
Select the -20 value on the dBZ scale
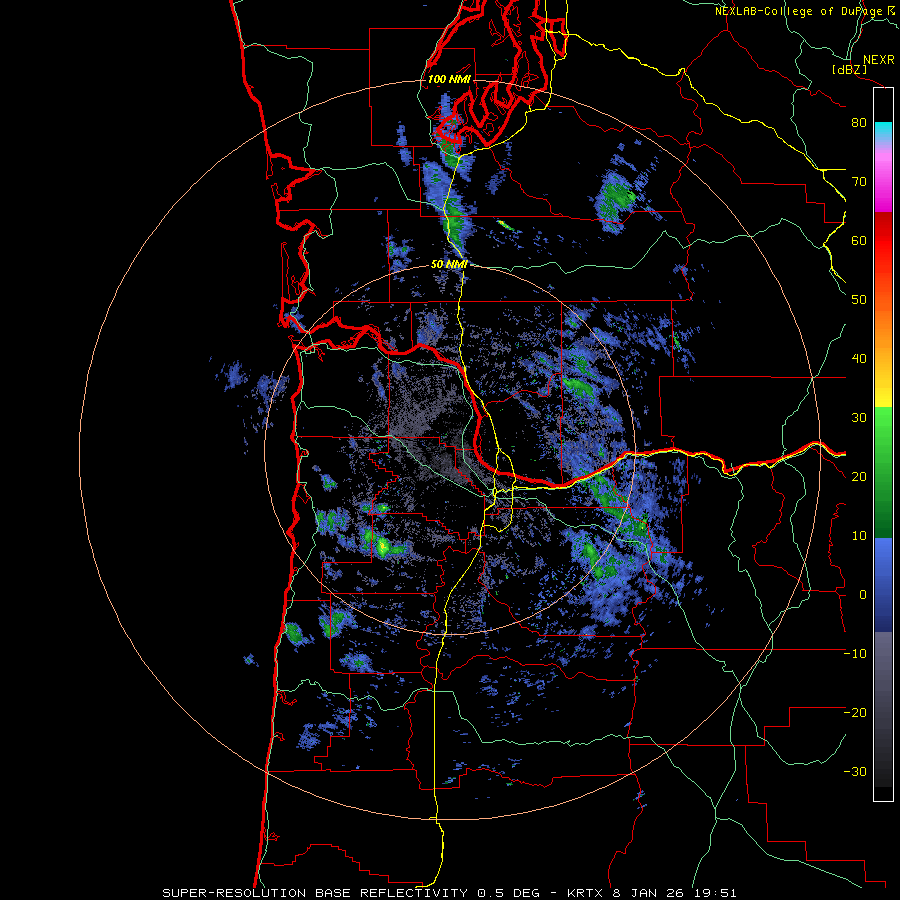coord(855,713)
